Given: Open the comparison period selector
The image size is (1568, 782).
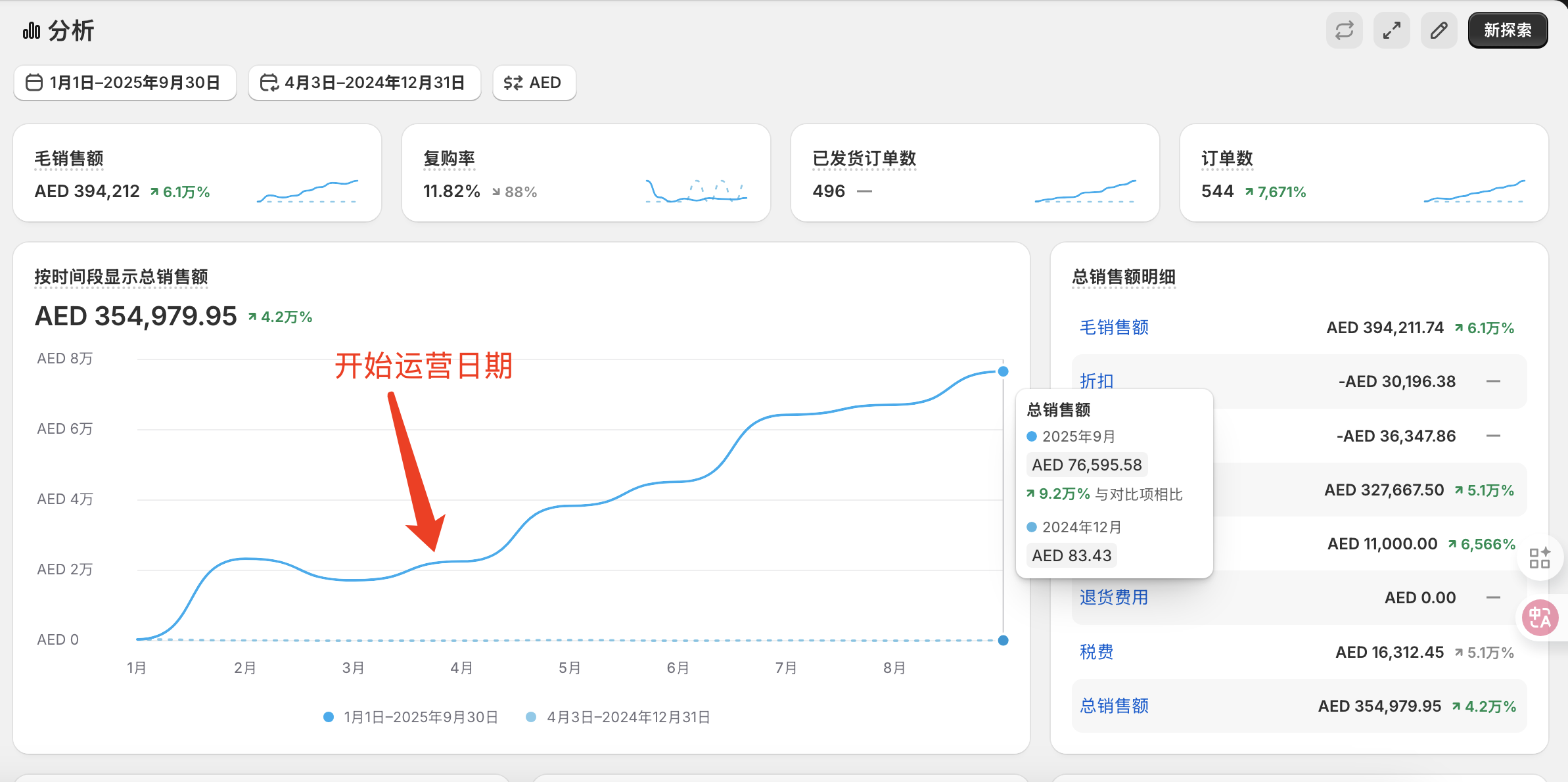Looking at the screenshot, I should coord(365,83).
